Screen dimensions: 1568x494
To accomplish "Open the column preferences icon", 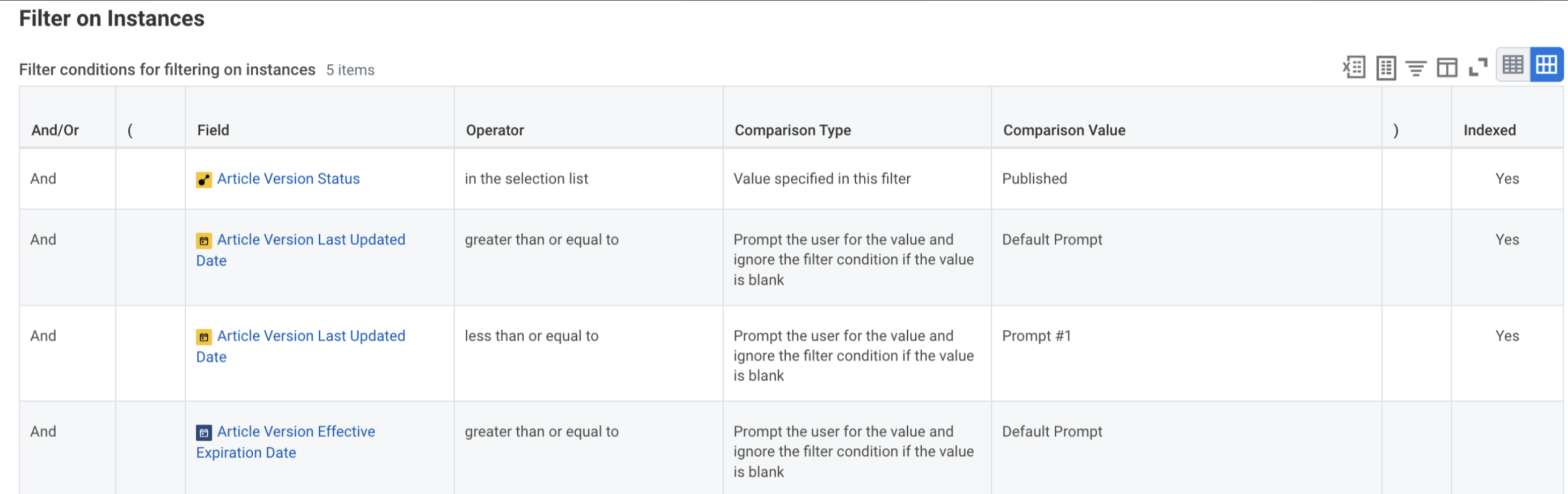I will click(x=1447, y=67).
